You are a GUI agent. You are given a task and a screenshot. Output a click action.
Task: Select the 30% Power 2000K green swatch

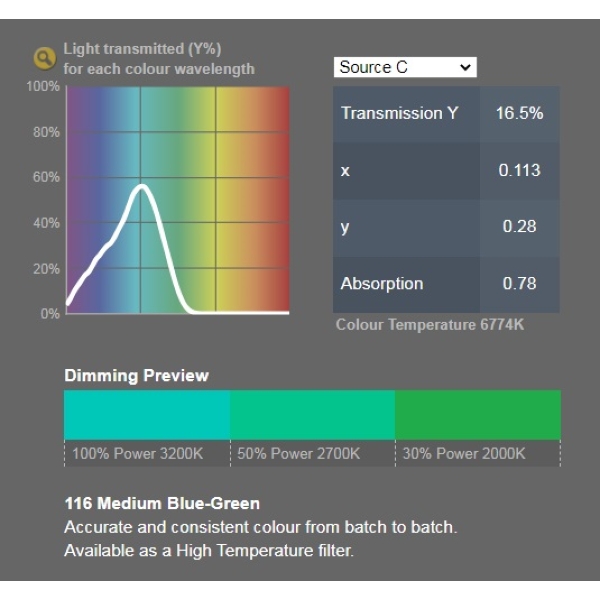(x=478, y=415)
